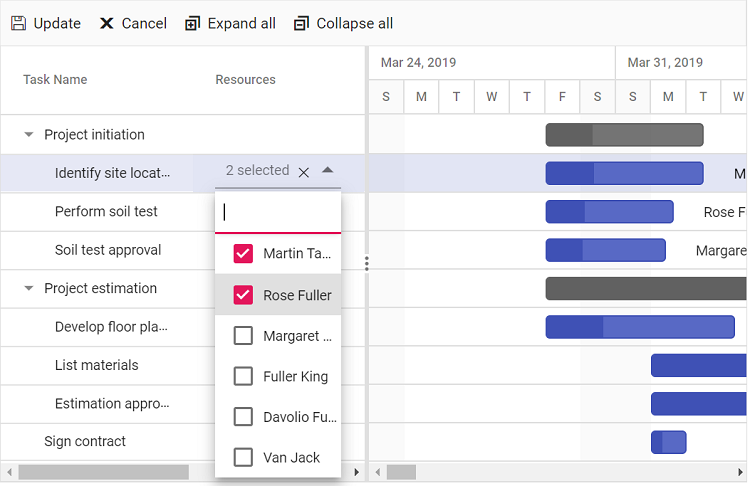Check Van Jack resource checkbox

[243, 457]
